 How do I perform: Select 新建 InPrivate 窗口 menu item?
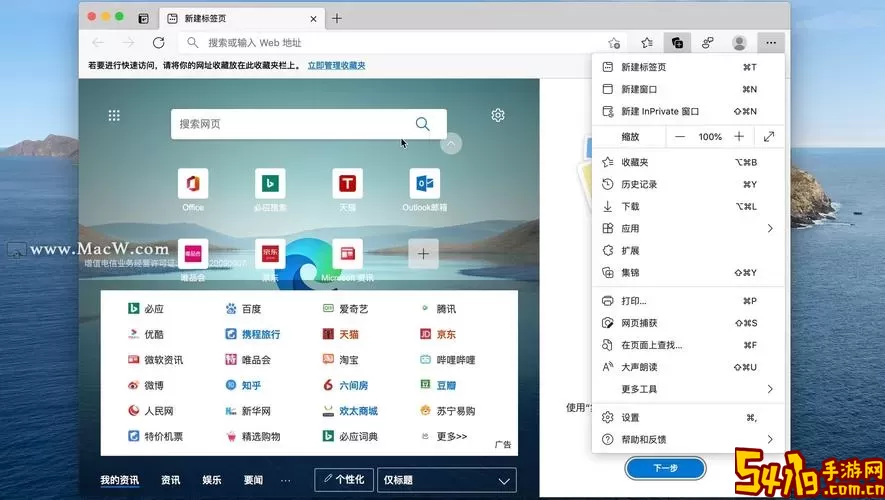tap(687, 111)
